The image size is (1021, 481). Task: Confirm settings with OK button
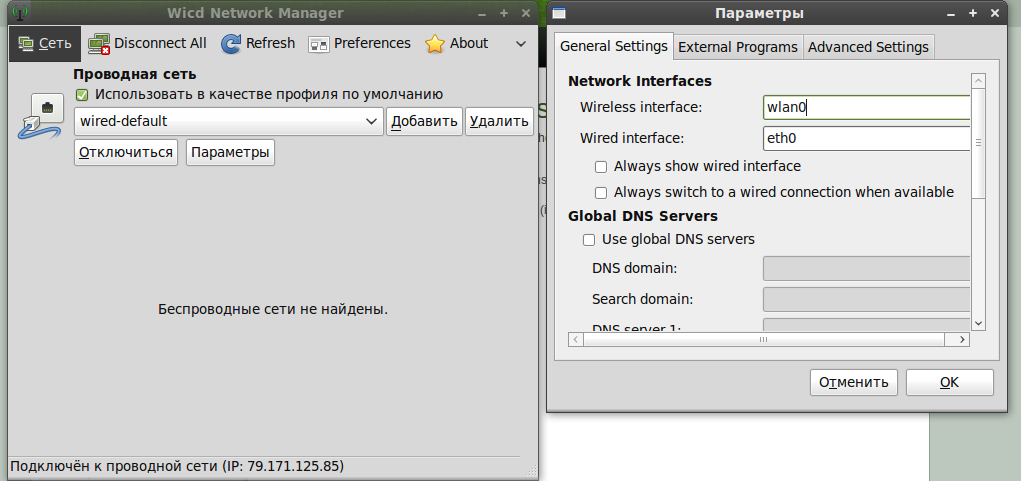click(x=949, y=382)
